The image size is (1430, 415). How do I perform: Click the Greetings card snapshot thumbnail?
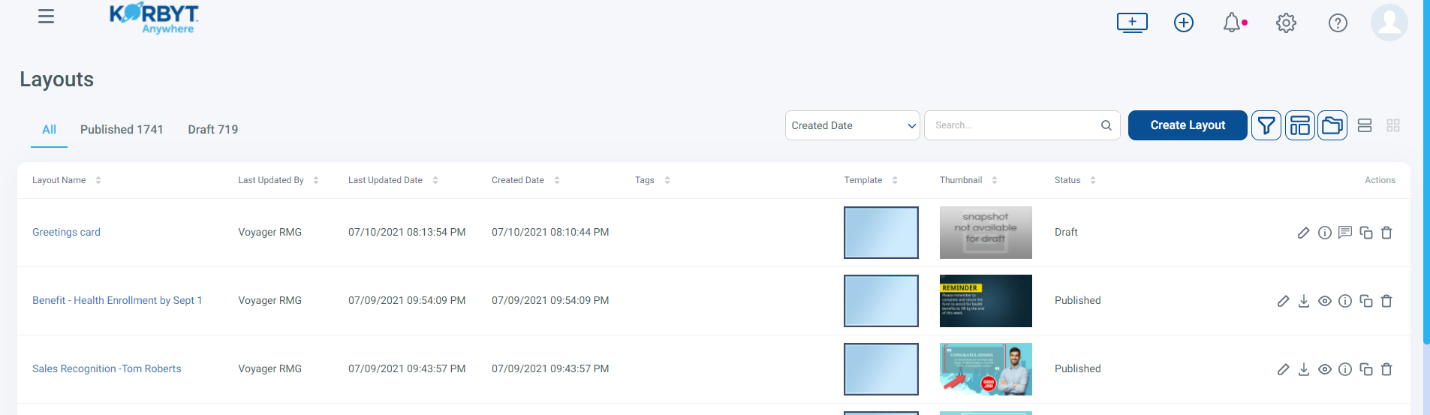click(x=986, y=232)
